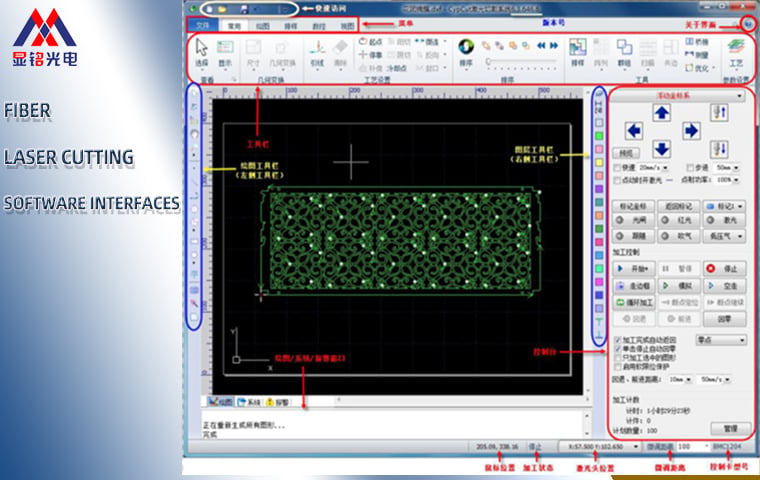The image size is (760, 480).
Task: Uncheck 加工完成自动返回 checkbox
Action: coord(618,340)
